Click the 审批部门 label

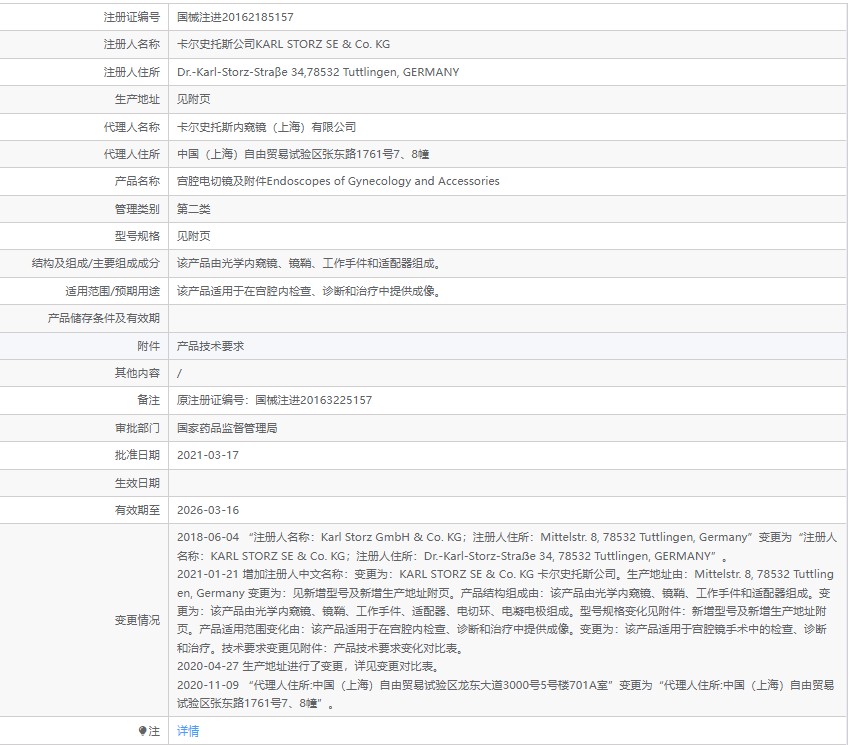click(x=137, y=428)
